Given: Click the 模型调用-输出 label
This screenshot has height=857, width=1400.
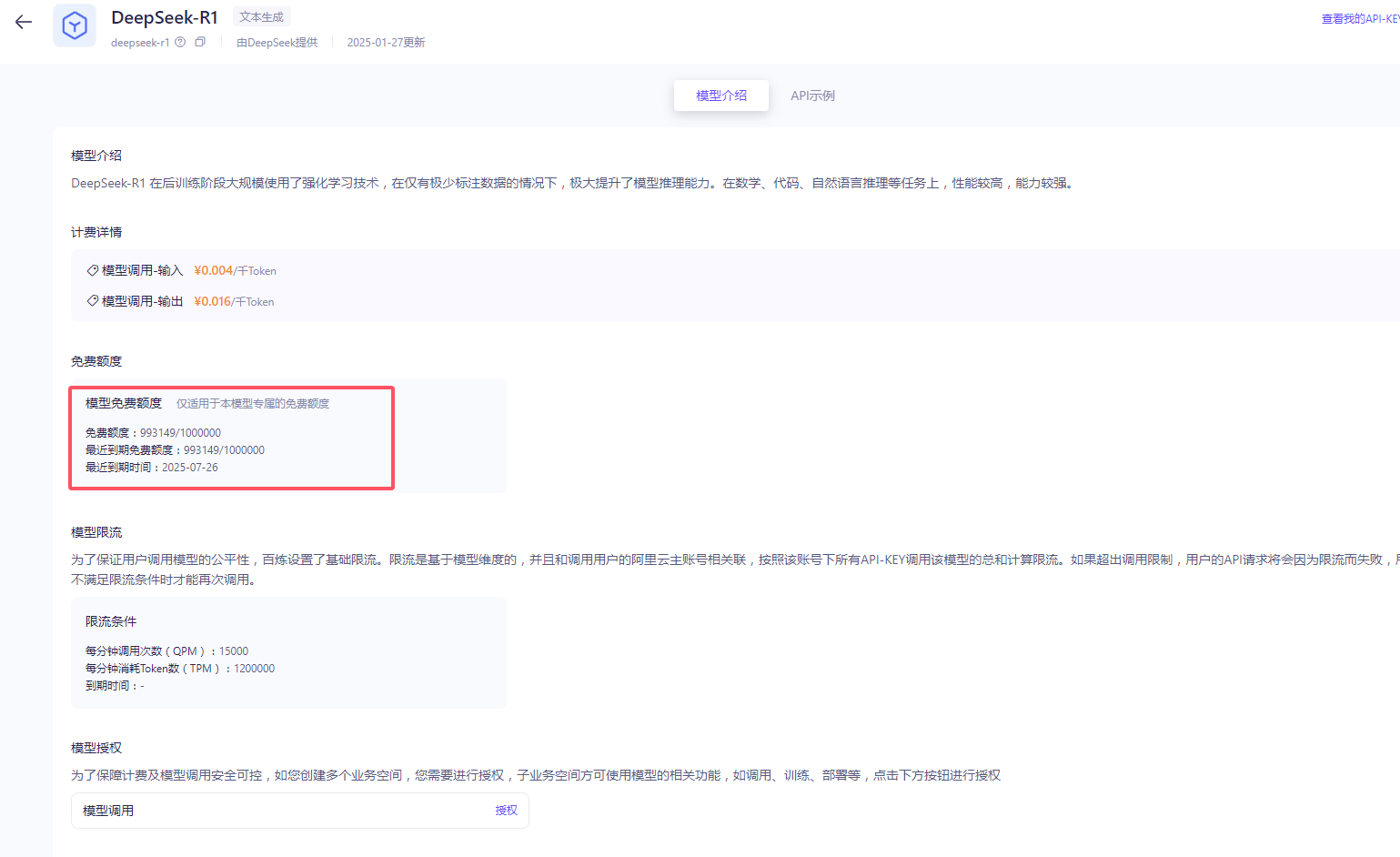Looking at the screenshot, I should pyautogui.click(x=143, y=301).
